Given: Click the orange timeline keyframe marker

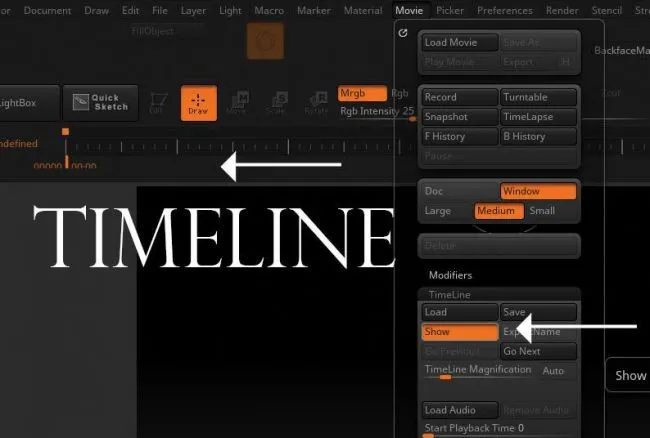Looking at the screenshot, I should 65,132.
